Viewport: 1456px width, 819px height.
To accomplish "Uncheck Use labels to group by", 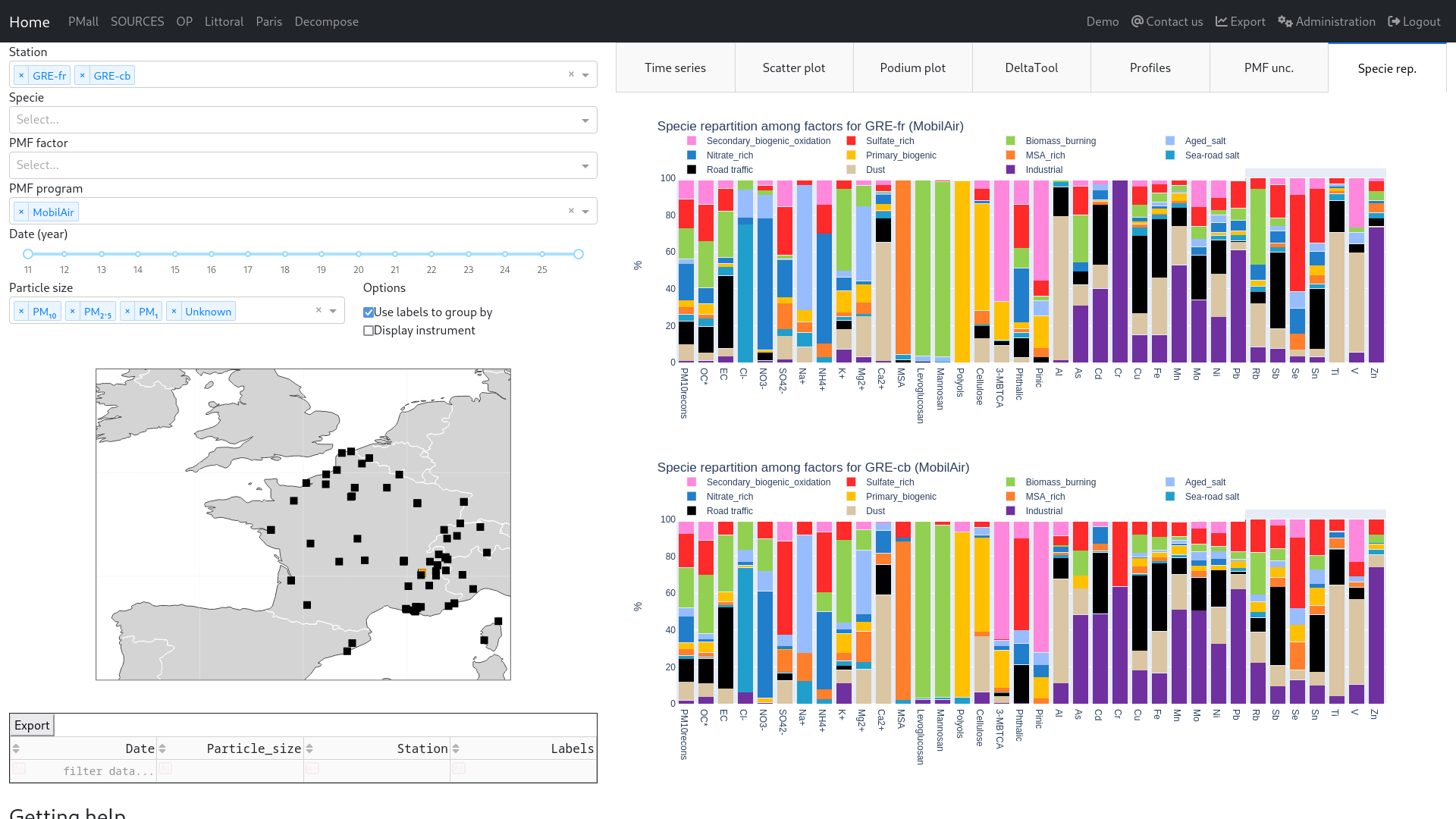I will tap(369, 312).
